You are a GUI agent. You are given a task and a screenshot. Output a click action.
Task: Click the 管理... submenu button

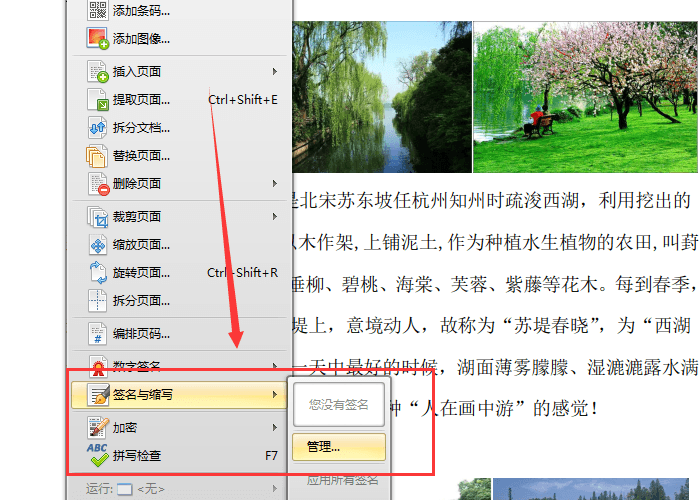(339, 447)
